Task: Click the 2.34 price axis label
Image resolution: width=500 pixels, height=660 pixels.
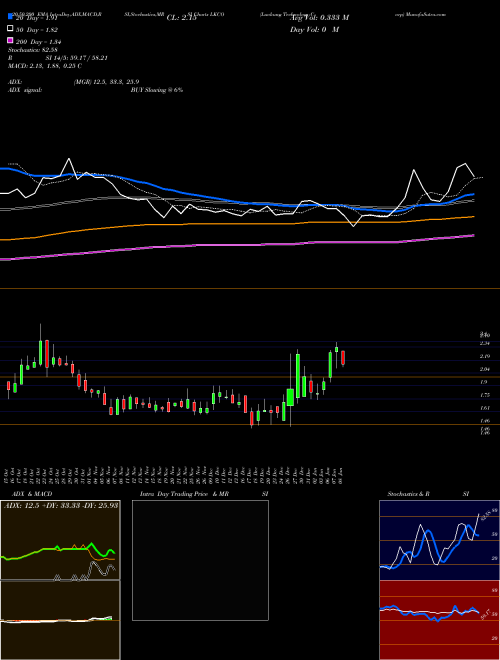Action: coord(484,343)
